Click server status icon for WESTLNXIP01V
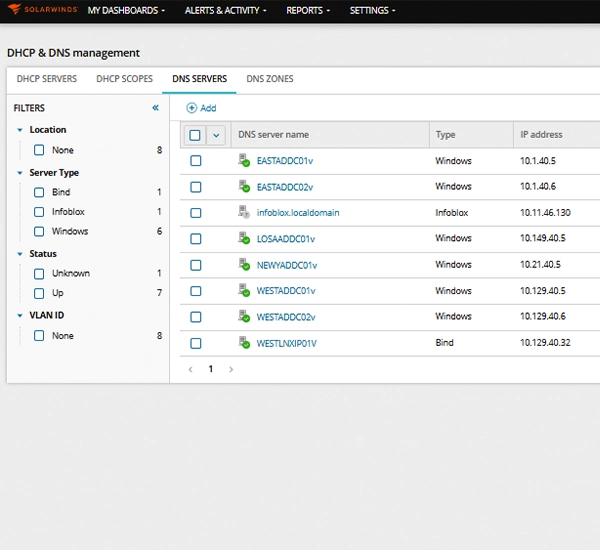Viewport: 600px width, 550px height. tap(244, 343)
